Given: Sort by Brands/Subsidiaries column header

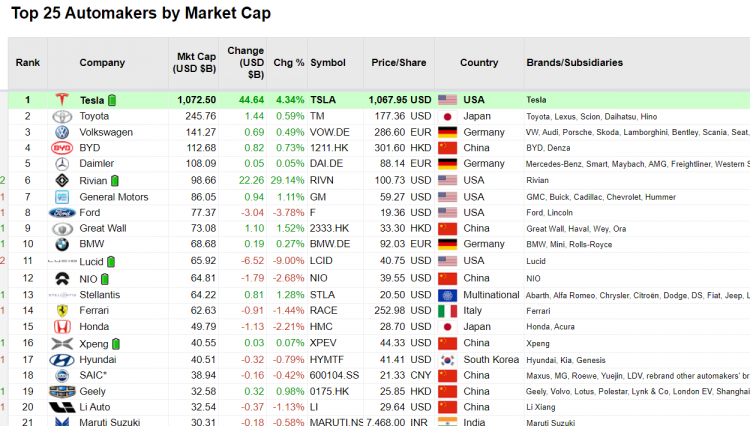Looking at the screenshot, I should tap(574, 63).
